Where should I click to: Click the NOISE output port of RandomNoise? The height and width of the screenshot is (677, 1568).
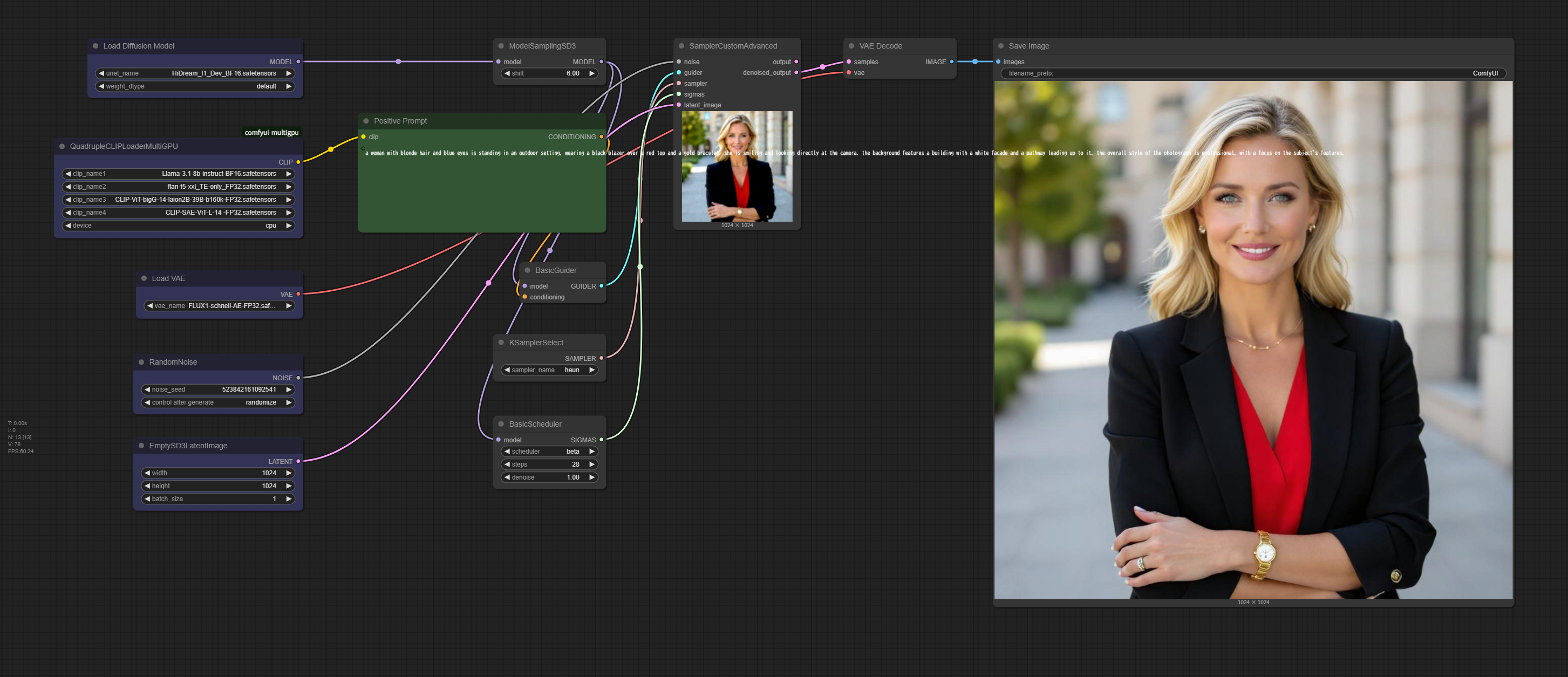298,378
